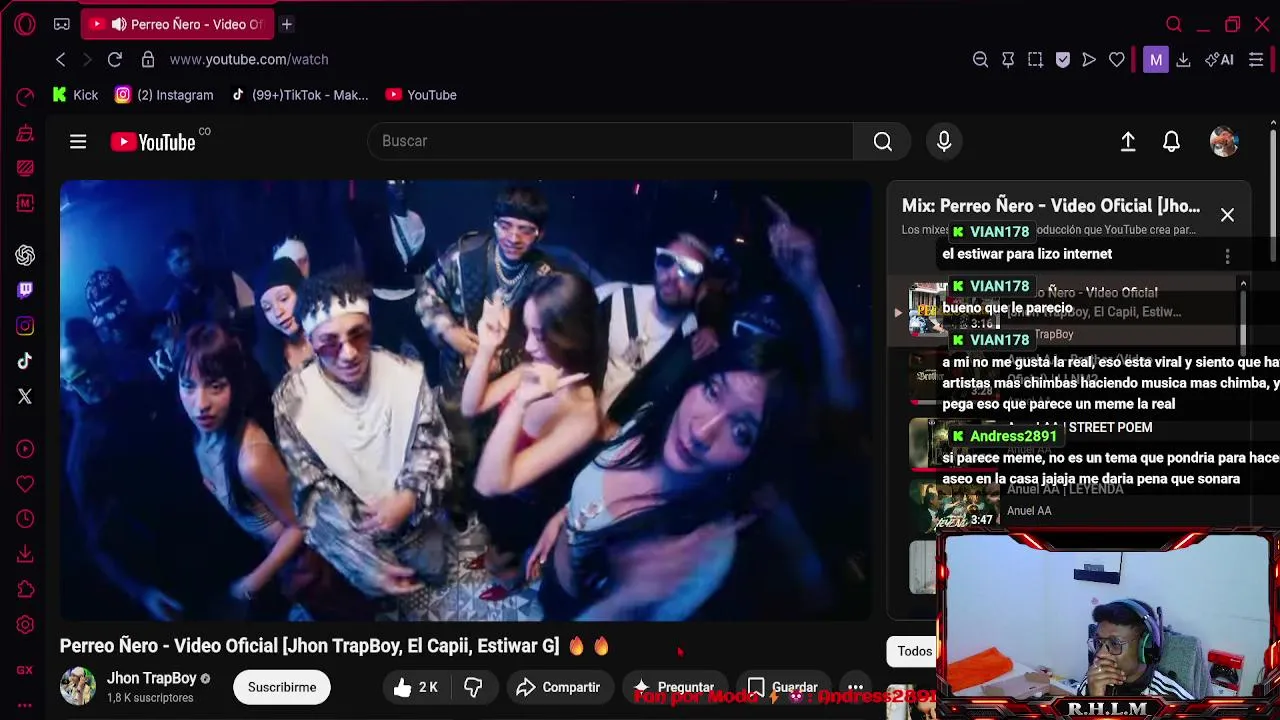Open X (Twitter) panel in the sidebar
Image resolution: width=1280 pixels, height=720 pixels.
(25, 397)
